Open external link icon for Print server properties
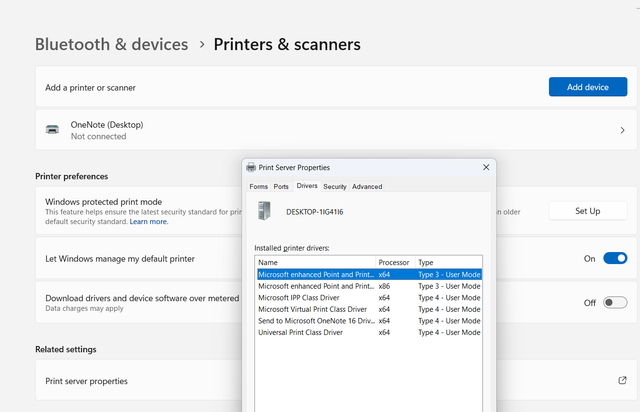Screen dimensions: 640x412 pyautogui.click(x=622, y=381)
